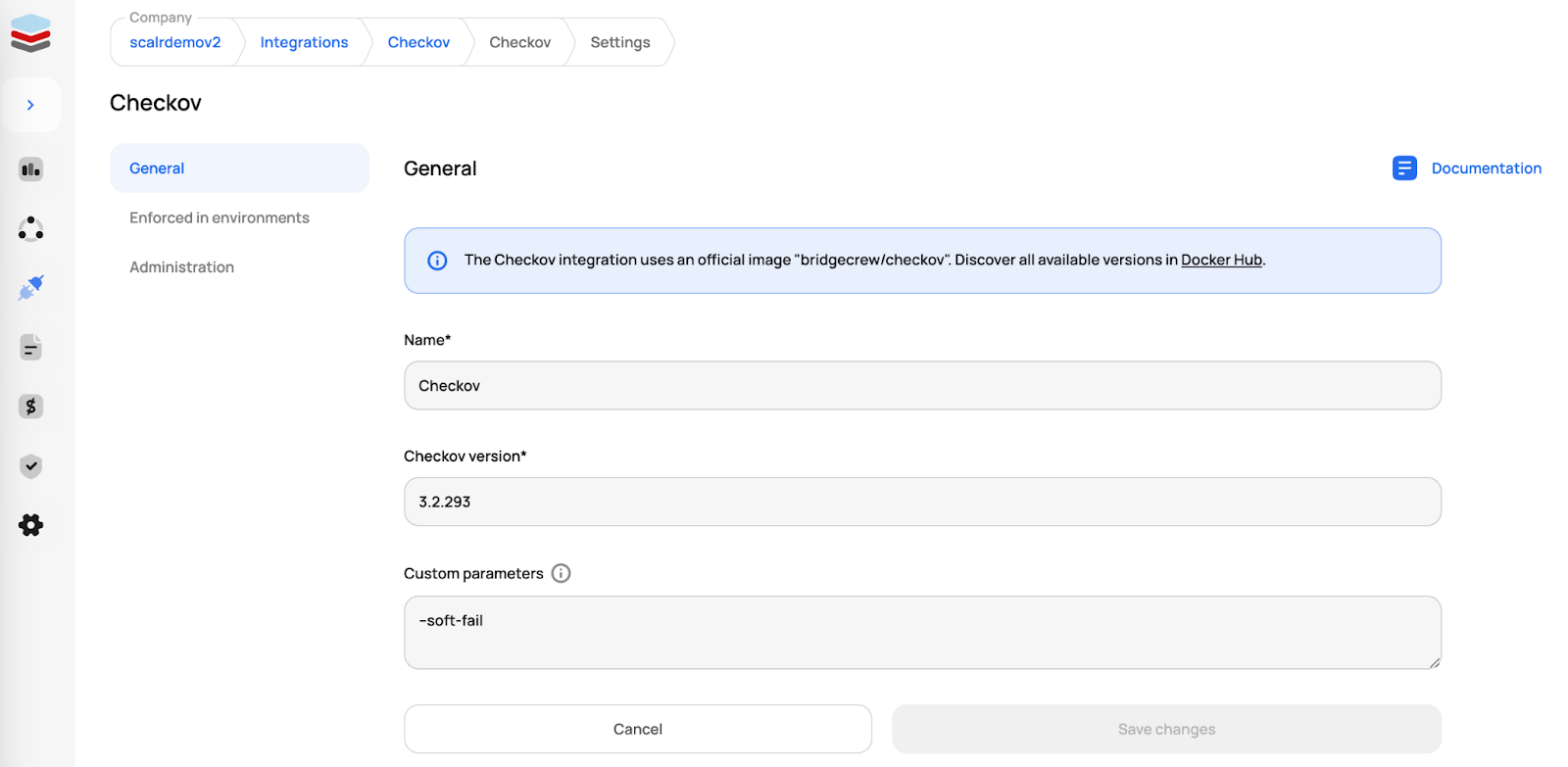1568x767 pixels.
Task: Open the shield checkmark policy icon
Action: tap(30, 466)
